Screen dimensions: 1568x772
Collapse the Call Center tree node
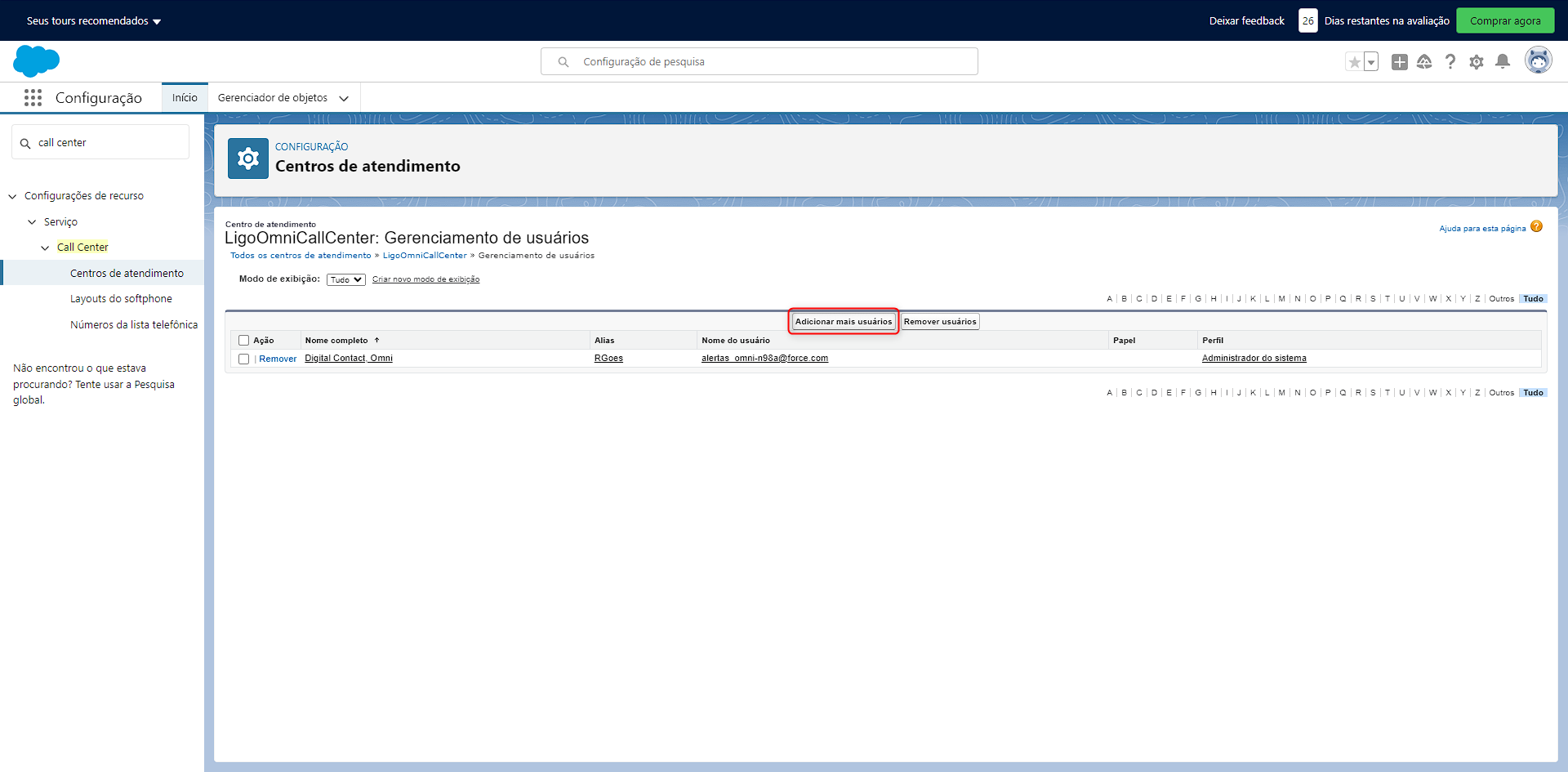pyautogui.click(x=45, y=248)
